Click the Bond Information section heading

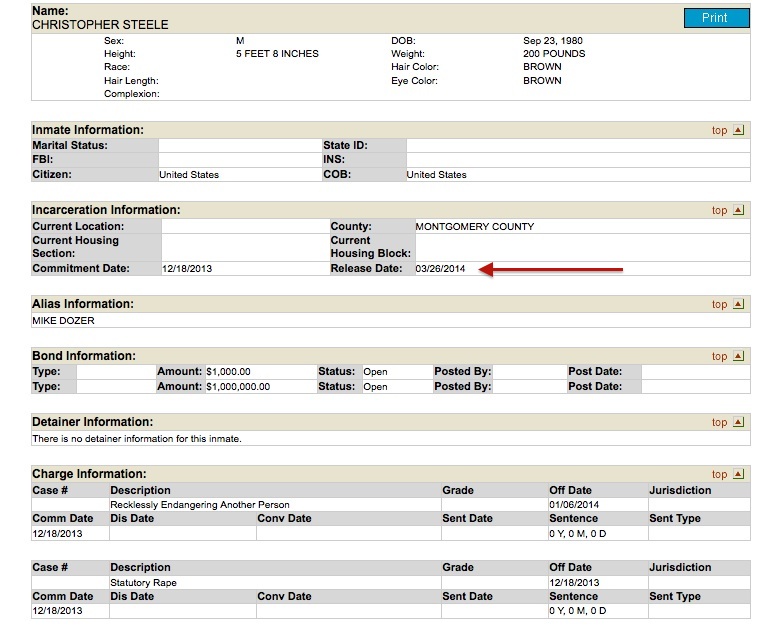pos(84,356)
